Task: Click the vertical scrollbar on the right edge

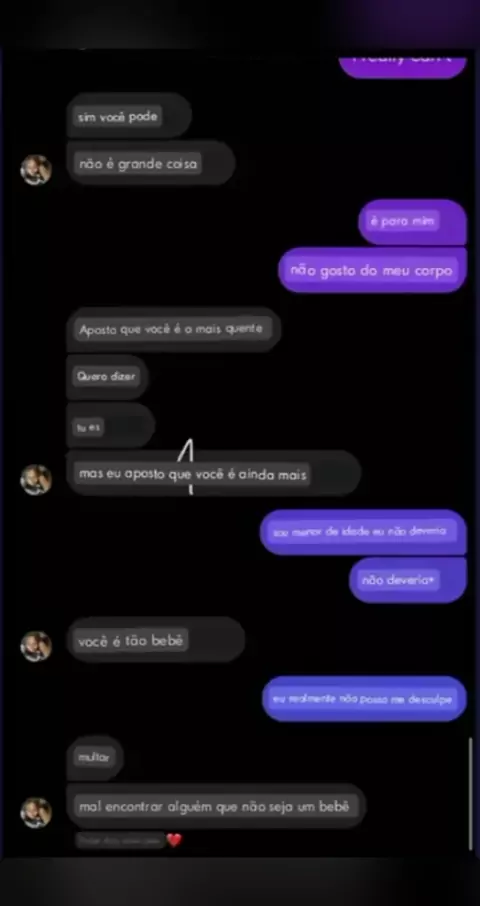Action: 471,794
